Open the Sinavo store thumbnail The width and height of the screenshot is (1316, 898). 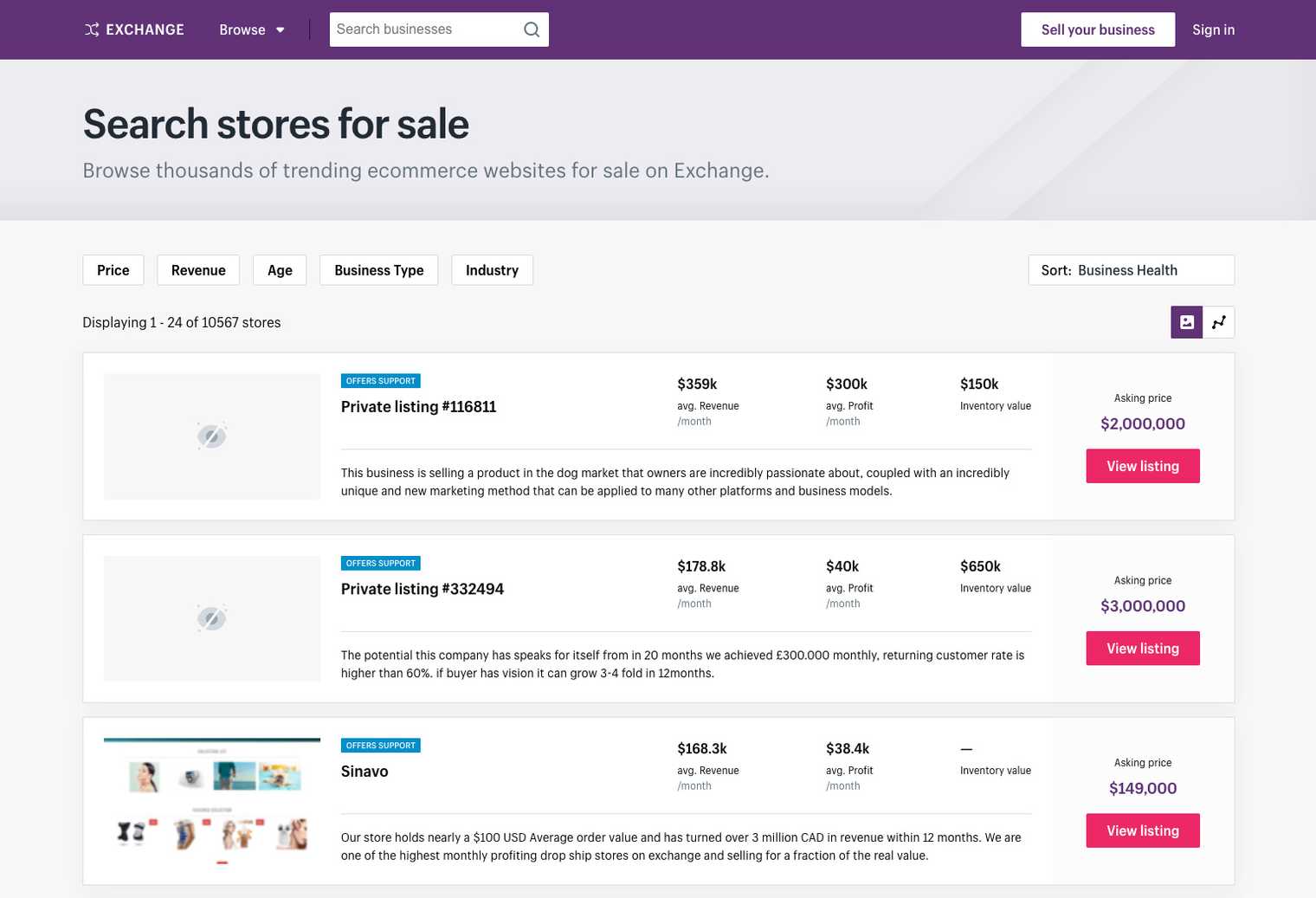(x=211, y=800)
